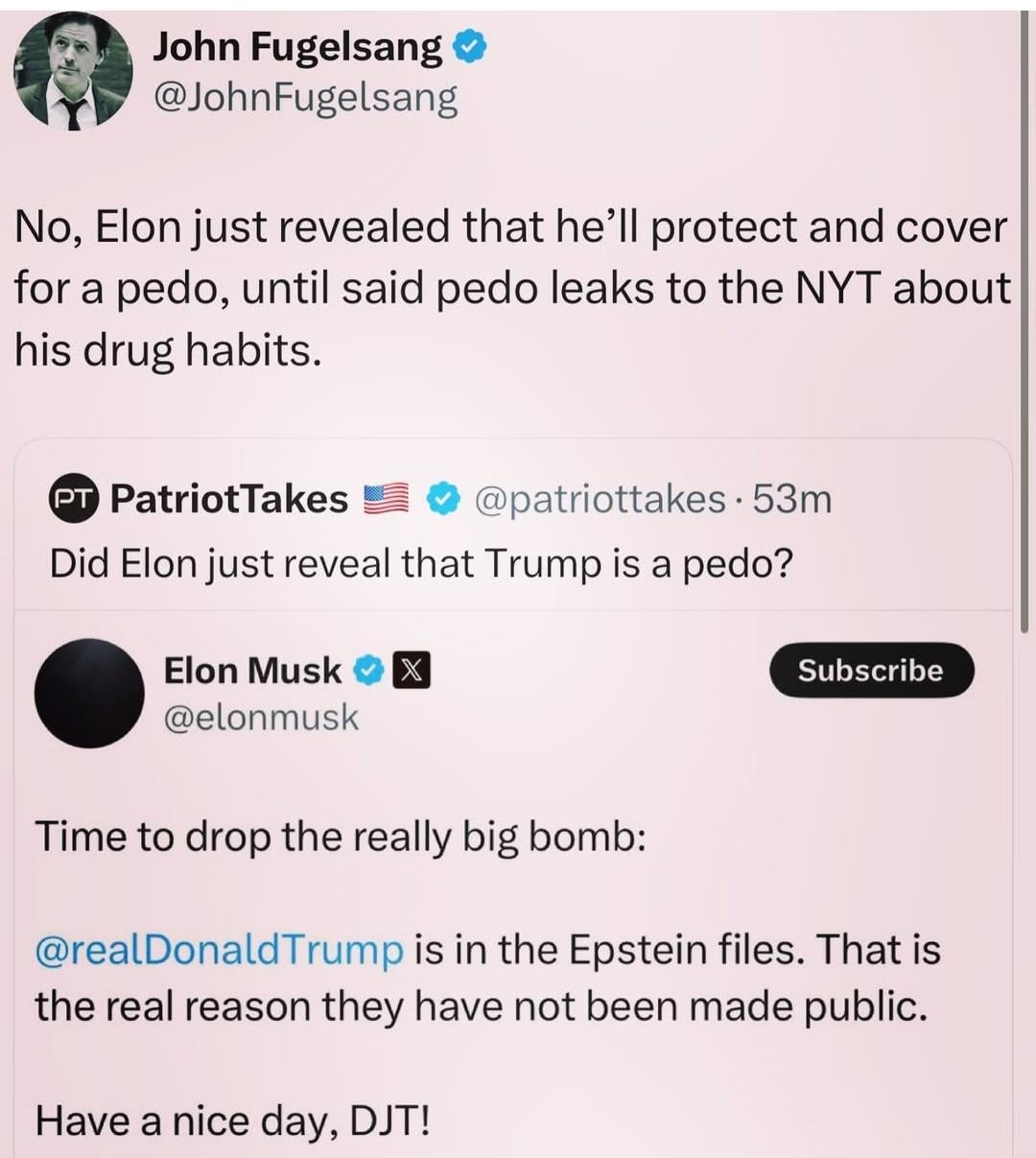Follow the @realDonaldTrump mention link
Screen dimensions: 1036x1158
[220, 950]
